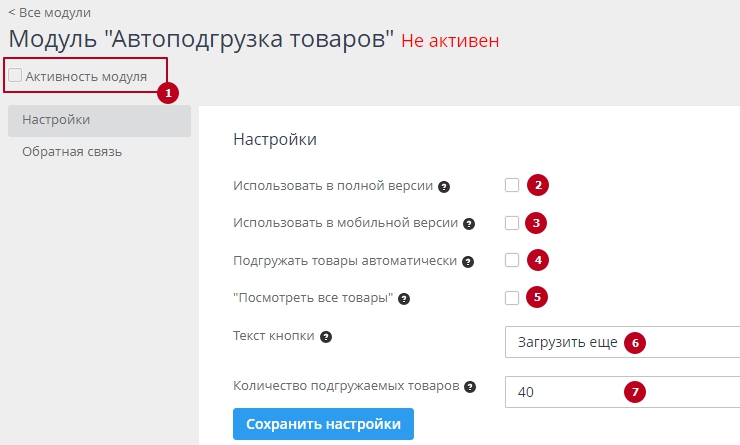Viewport: 740px width, 445px height.
Task: Tick the "Посмотреть все товары" checkbox
Action: click(x=512, y=297)
